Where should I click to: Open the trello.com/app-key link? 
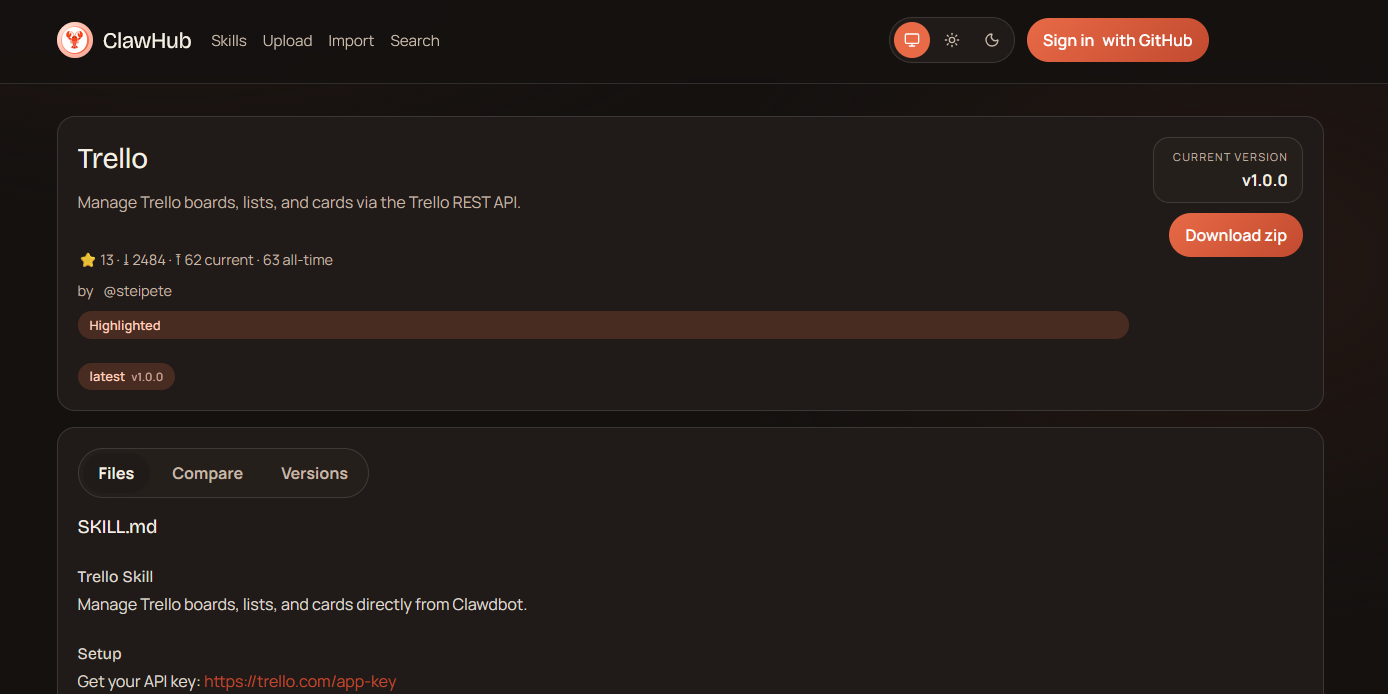pos(300,682)
